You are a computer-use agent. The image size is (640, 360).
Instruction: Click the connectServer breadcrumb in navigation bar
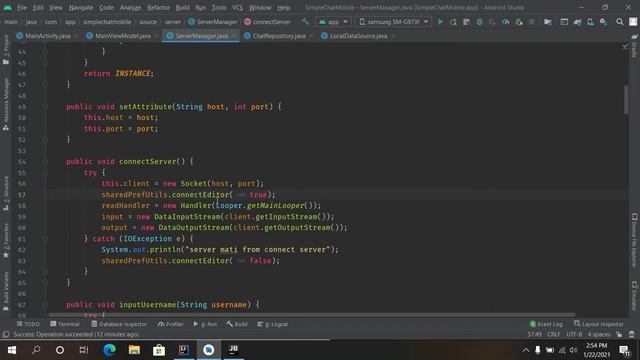coord(267,22)
